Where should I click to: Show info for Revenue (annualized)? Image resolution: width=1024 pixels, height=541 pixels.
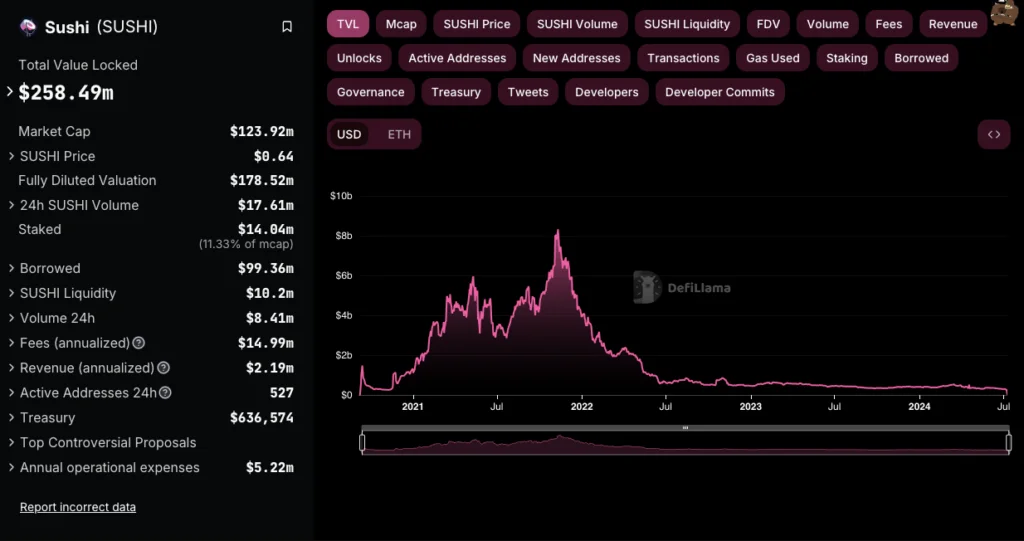(163, 368)
